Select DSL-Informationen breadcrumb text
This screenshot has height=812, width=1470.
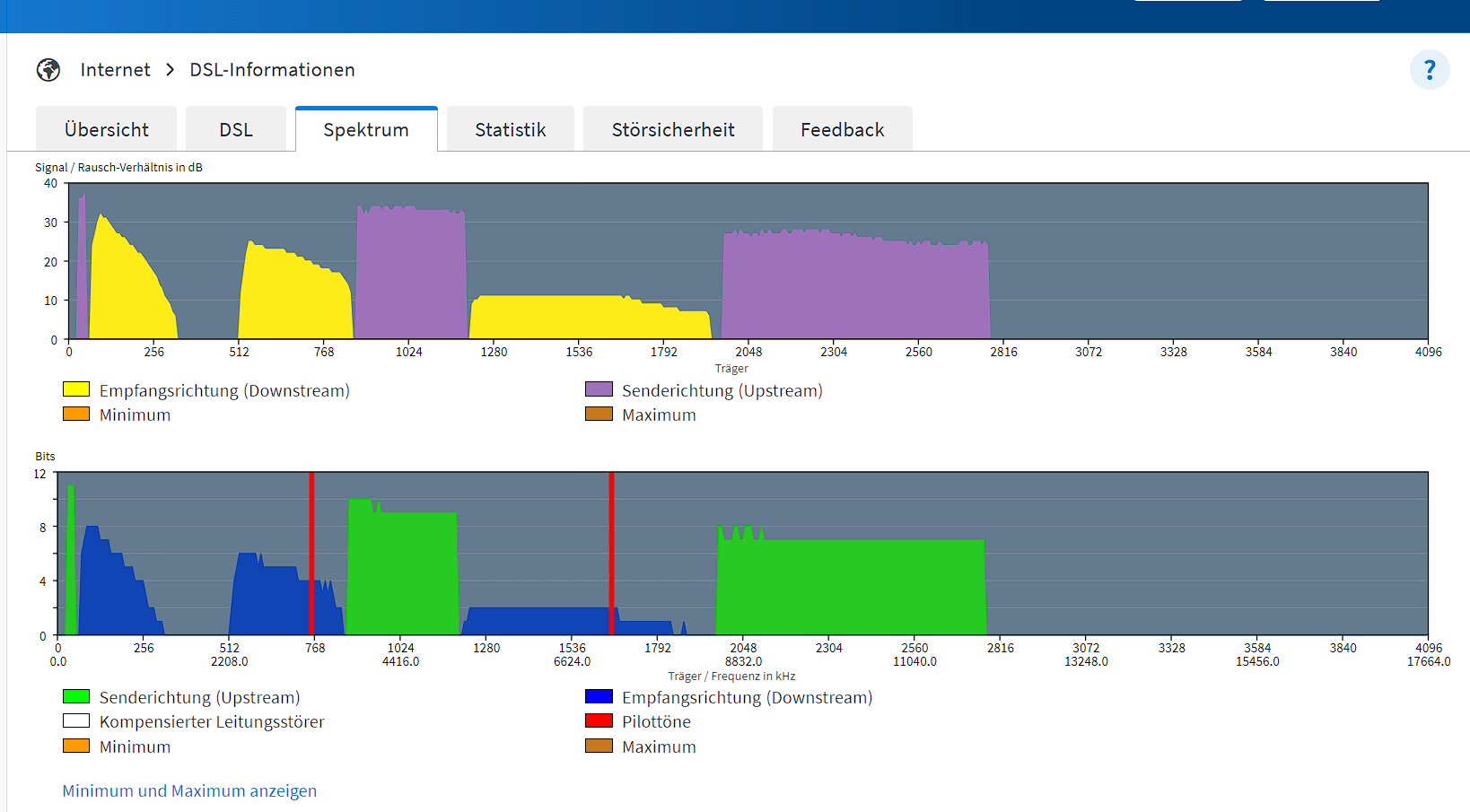272,70
